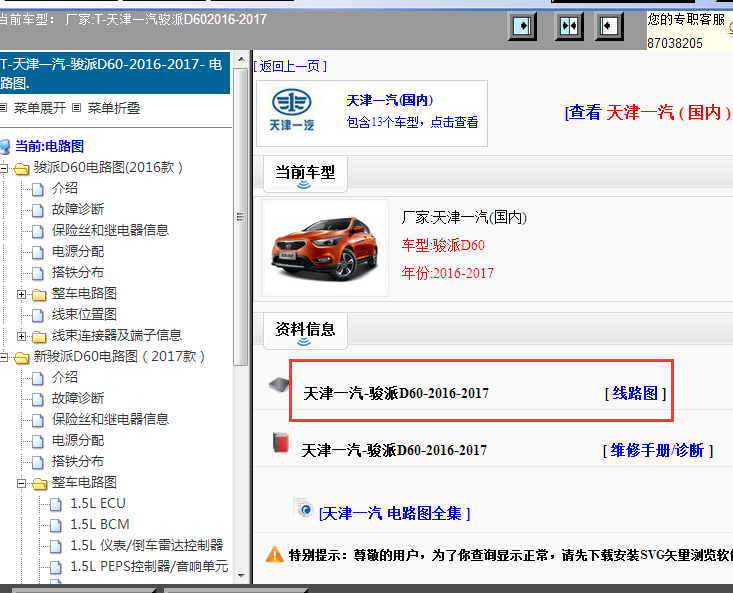Click the gray chip icon beside 线路图 row
The image size is (733, 593).
click(x=279, y=385)
